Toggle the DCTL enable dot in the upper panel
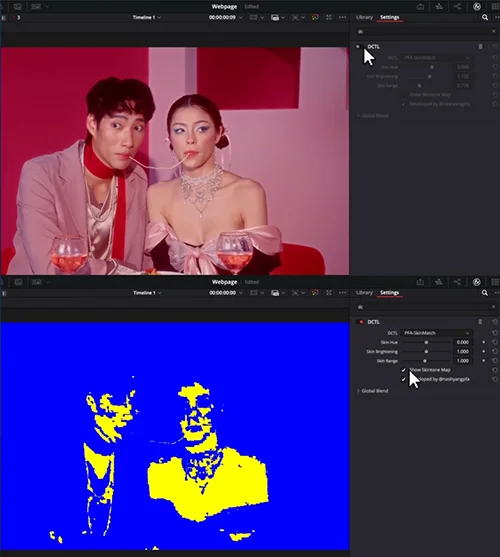Screen dimensions: 500x557 358,47
